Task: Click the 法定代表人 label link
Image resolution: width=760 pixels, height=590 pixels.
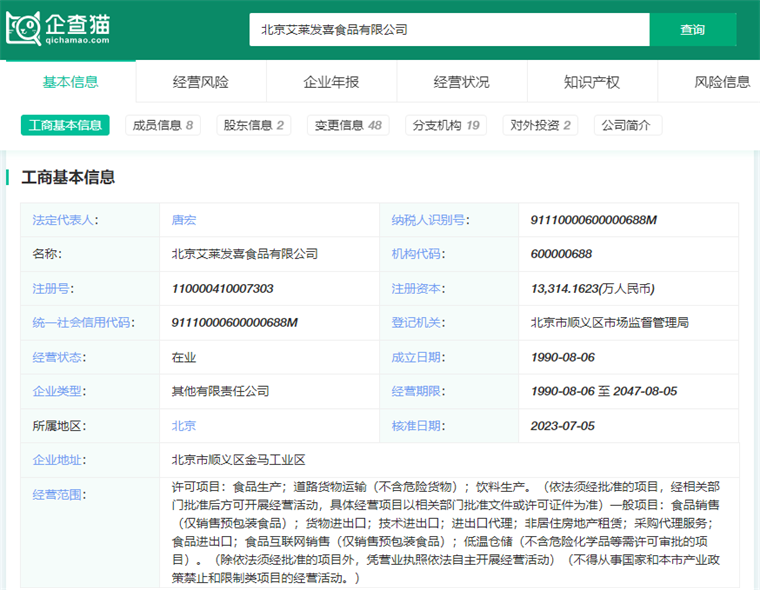Action: pos(63,220)
